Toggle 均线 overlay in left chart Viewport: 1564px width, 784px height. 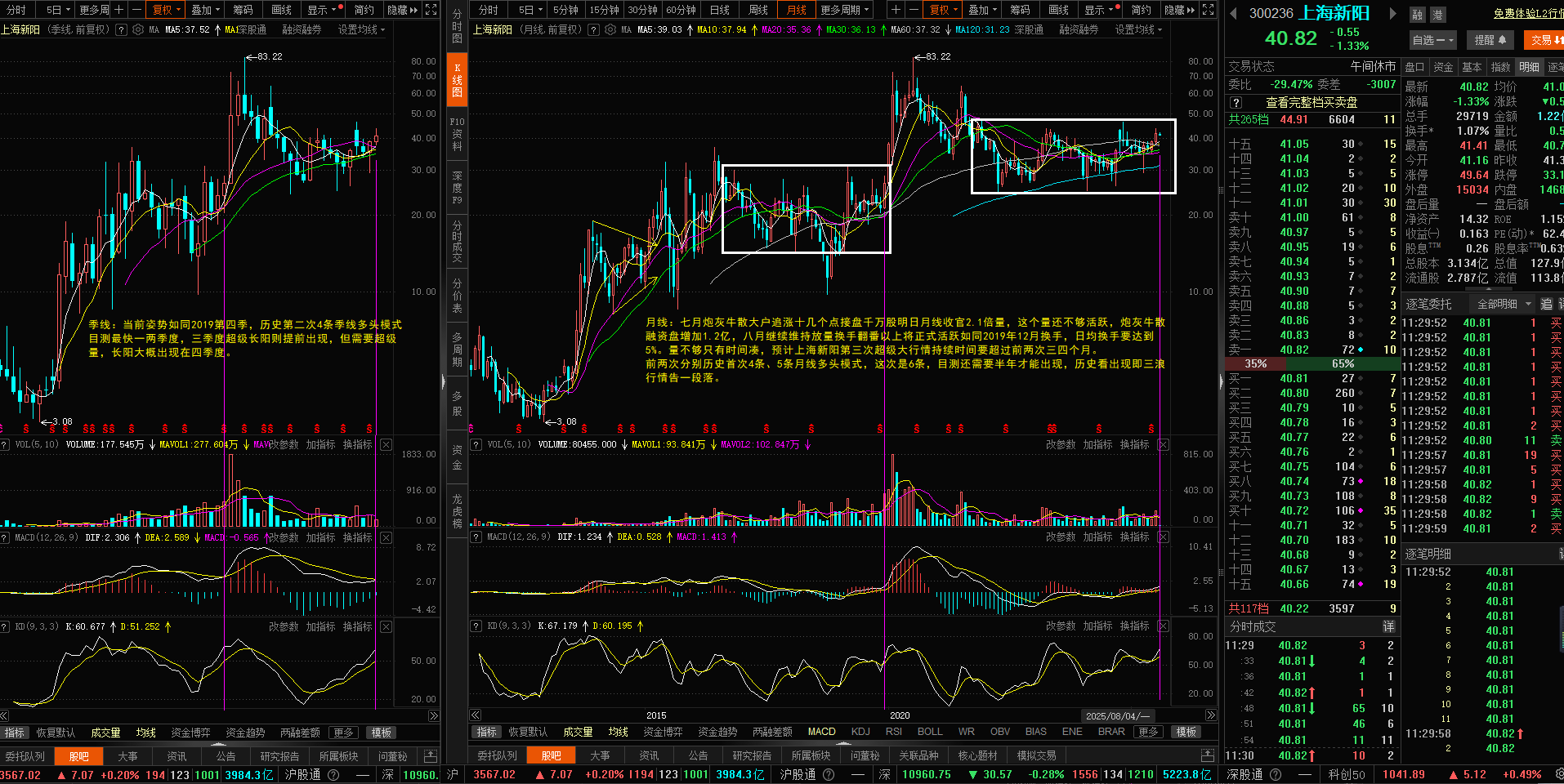[x=145, y=733]
